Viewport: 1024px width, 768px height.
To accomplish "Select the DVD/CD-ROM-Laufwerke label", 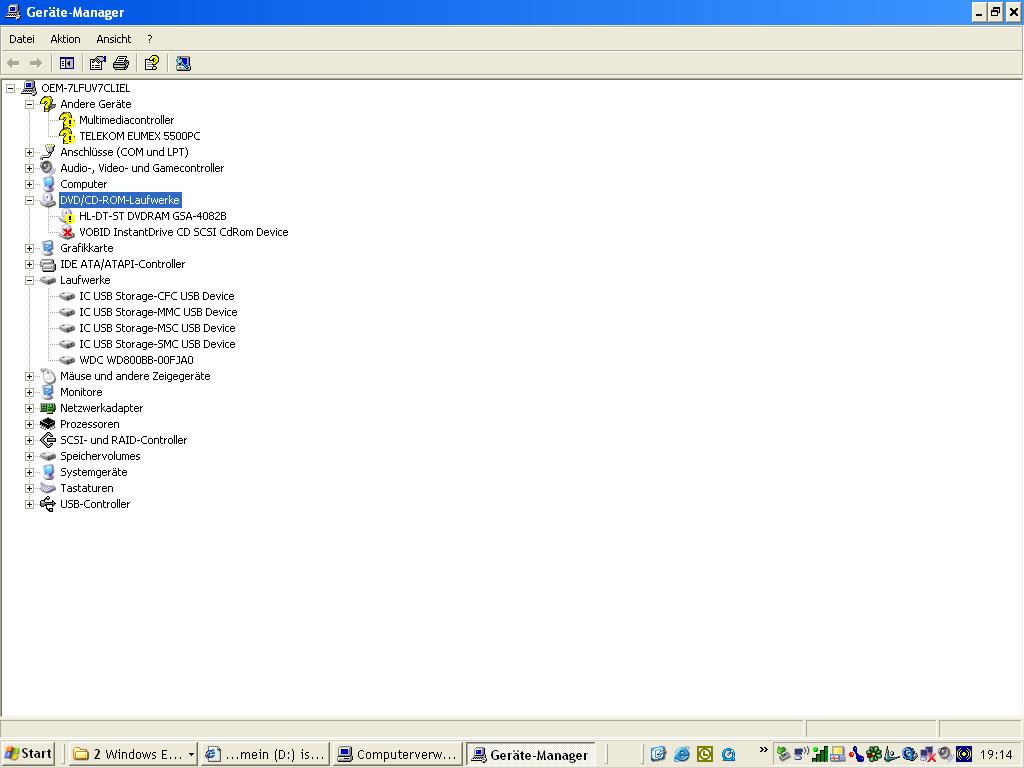I will 120,200.
